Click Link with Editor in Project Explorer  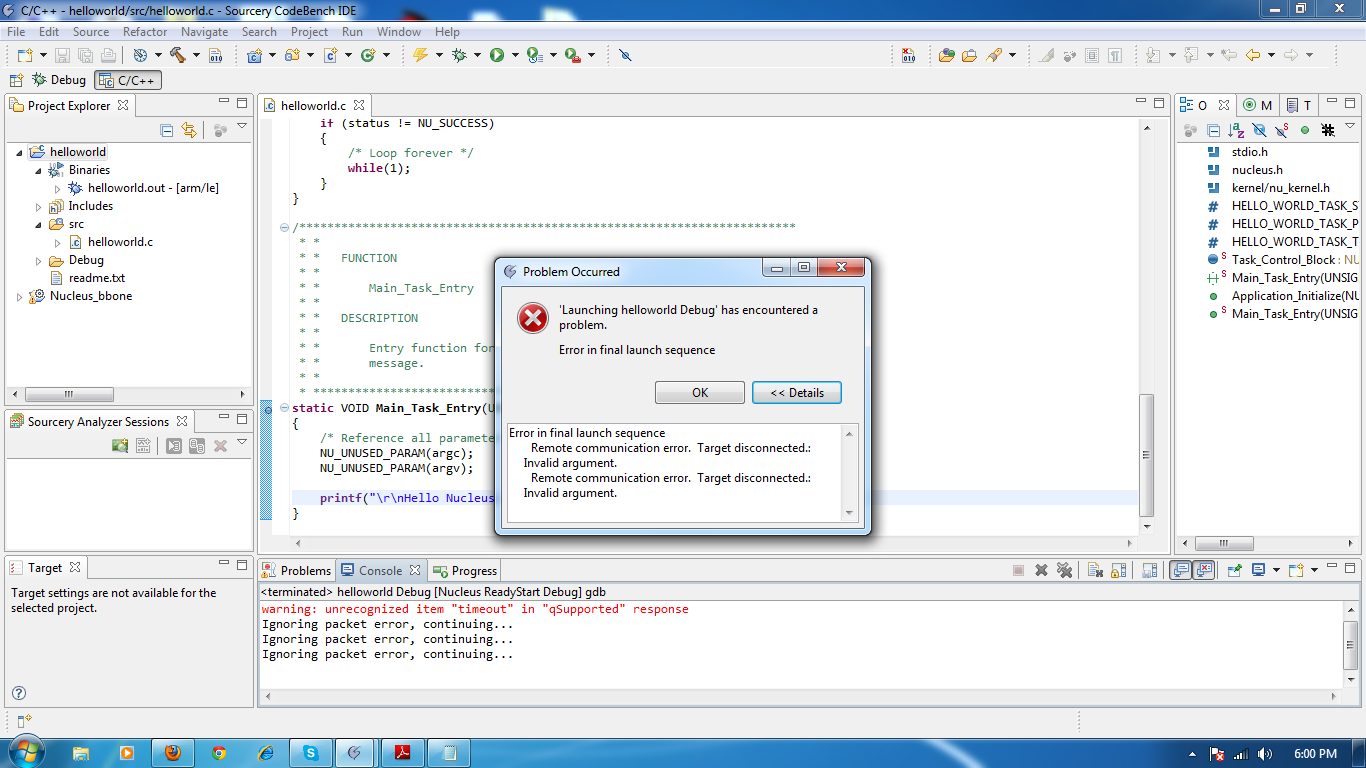[189, 130]
